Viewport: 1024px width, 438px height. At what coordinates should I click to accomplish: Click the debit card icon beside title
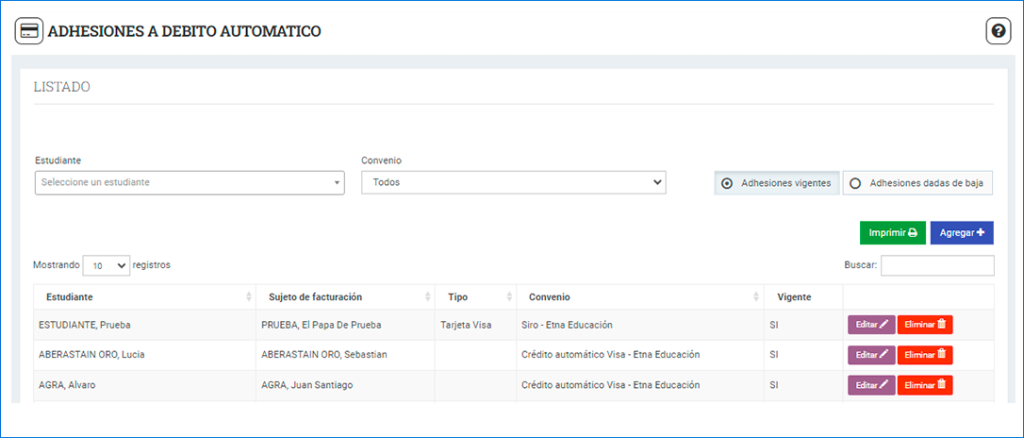(x=28, y=31)
